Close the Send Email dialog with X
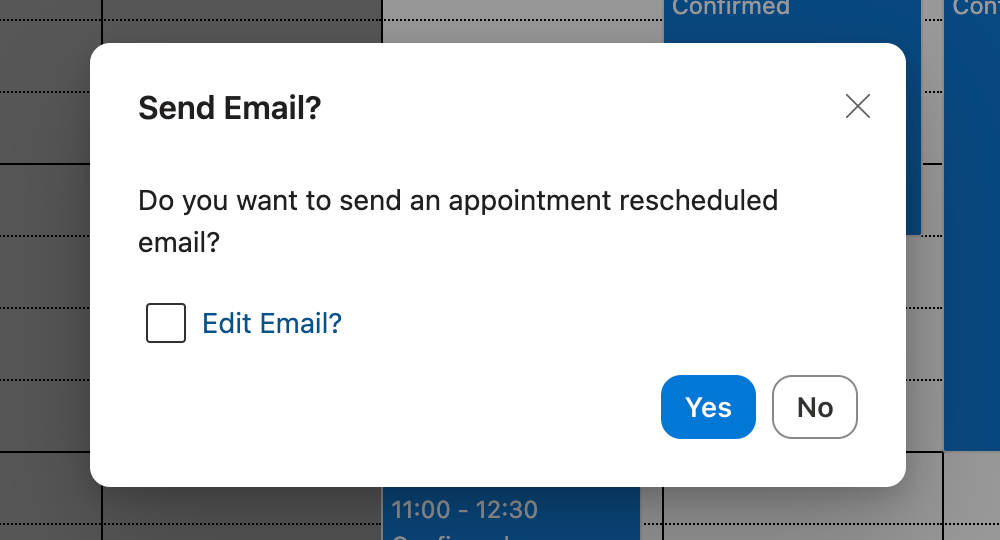 [858, 107]
